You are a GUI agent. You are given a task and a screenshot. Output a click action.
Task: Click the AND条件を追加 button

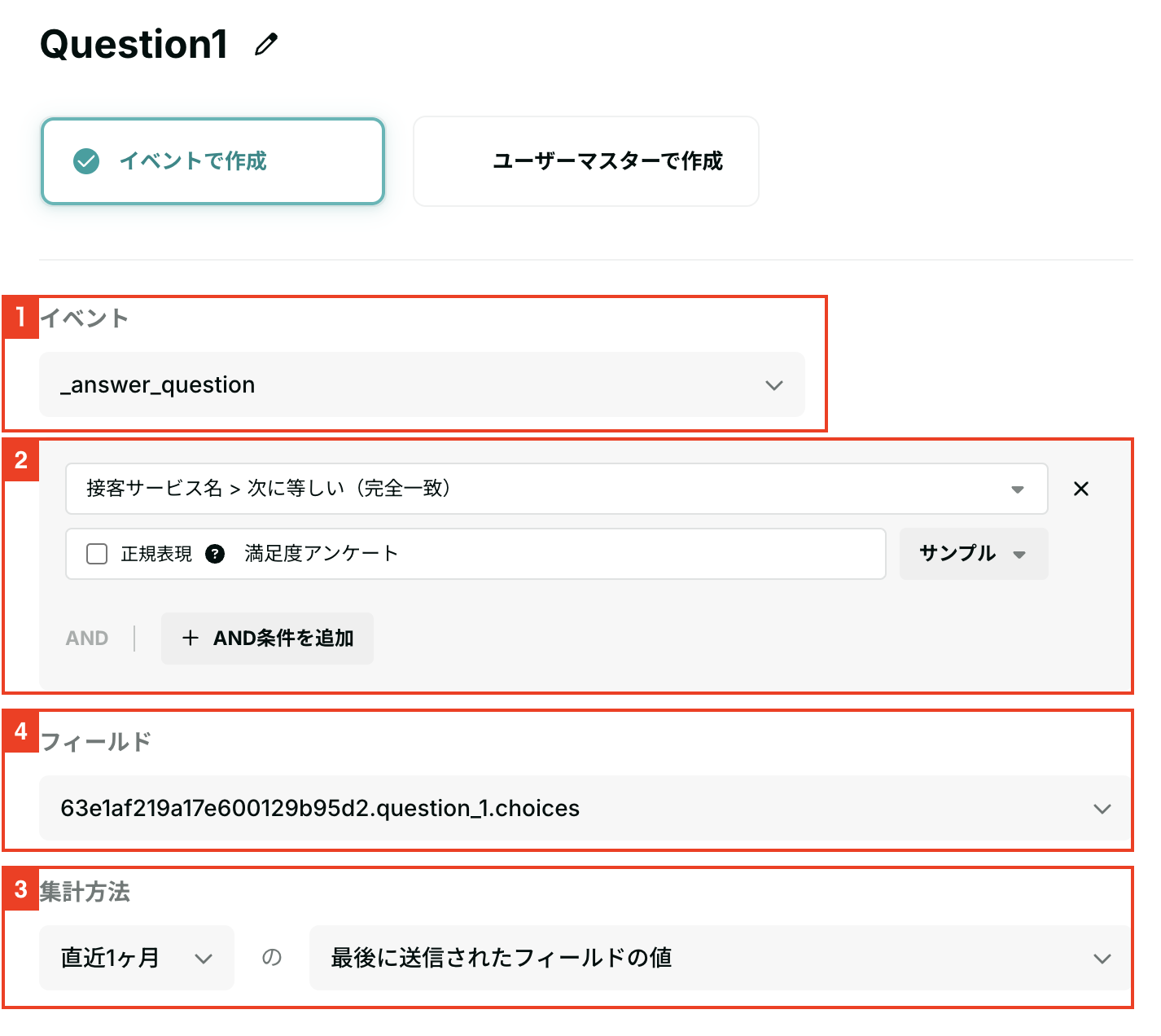coord(267,639)
